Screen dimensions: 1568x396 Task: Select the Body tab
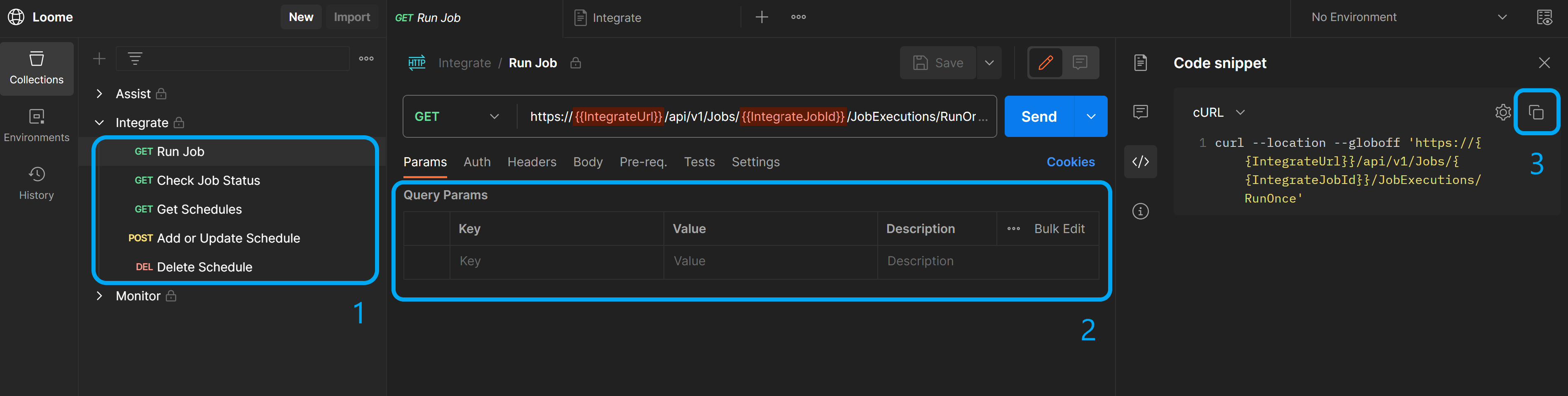pyautogui.click(x=587, y=162)
